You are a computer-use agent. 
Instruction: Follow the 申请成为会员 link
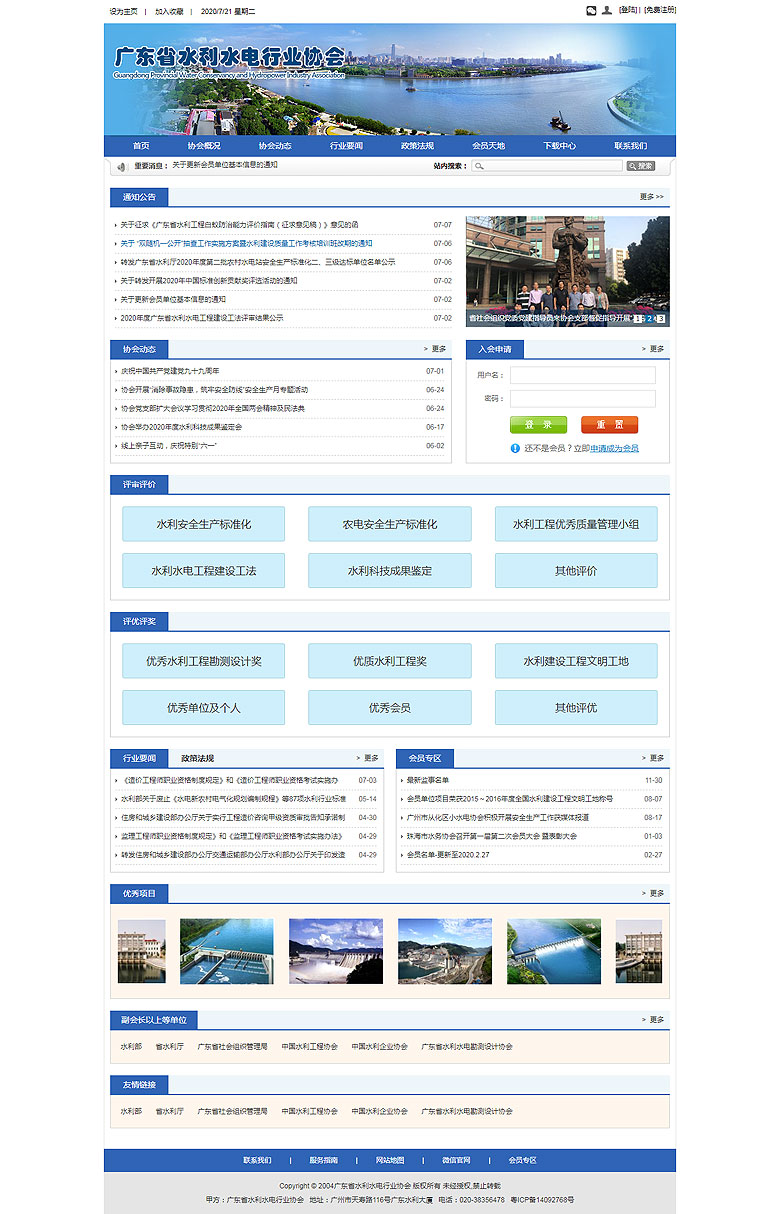point(614,448)
